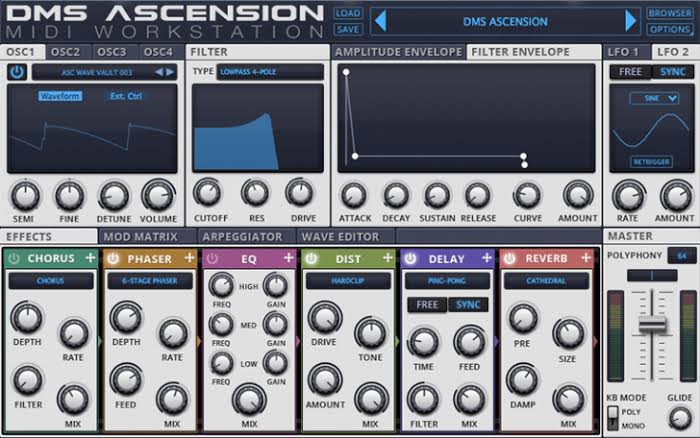Toggle Chorus effect power
The image size is (700, 438).
tap(14, 259)
